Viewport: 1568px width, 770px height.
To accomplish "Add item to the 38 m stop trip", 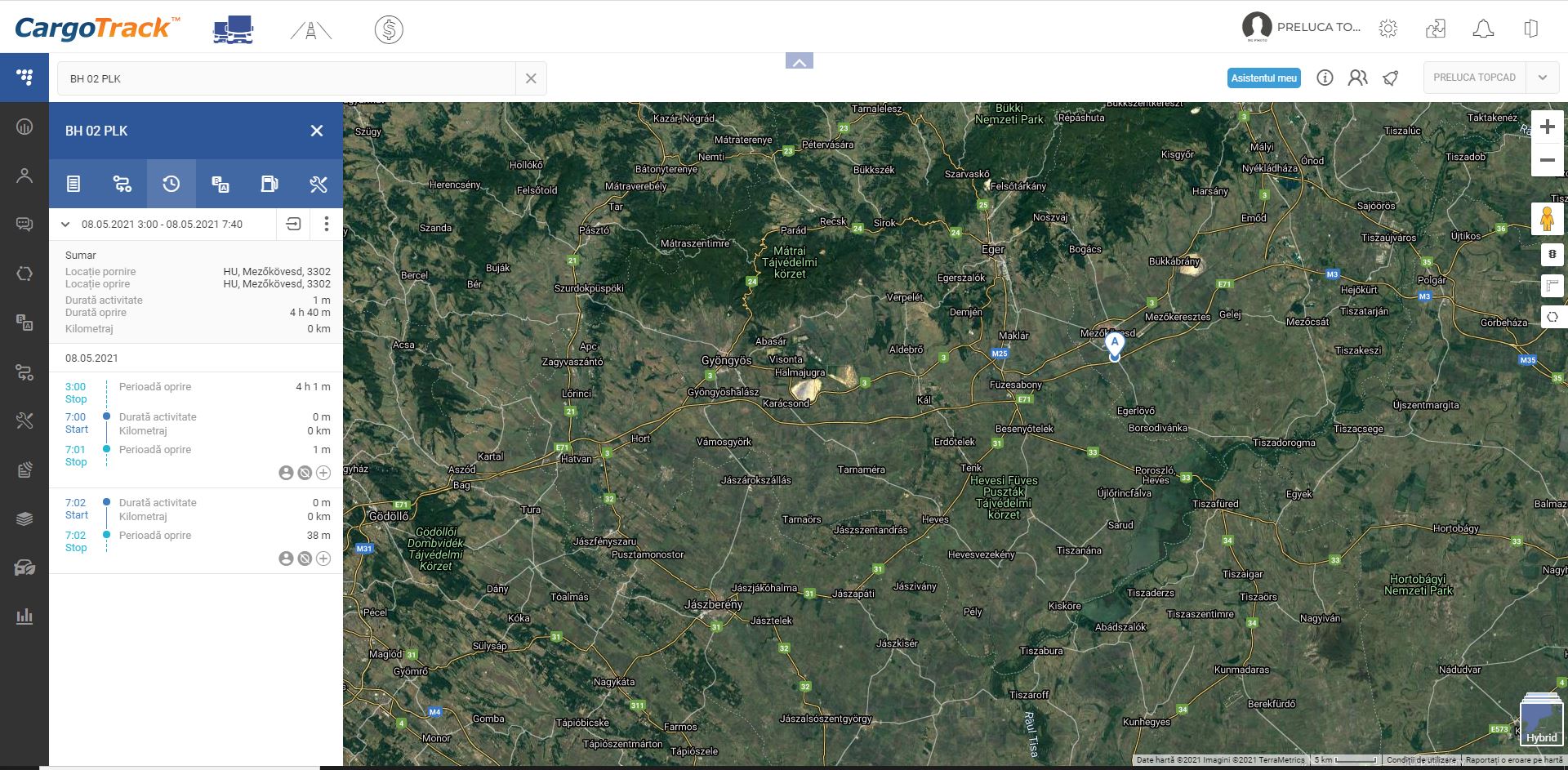I will 323,559.
